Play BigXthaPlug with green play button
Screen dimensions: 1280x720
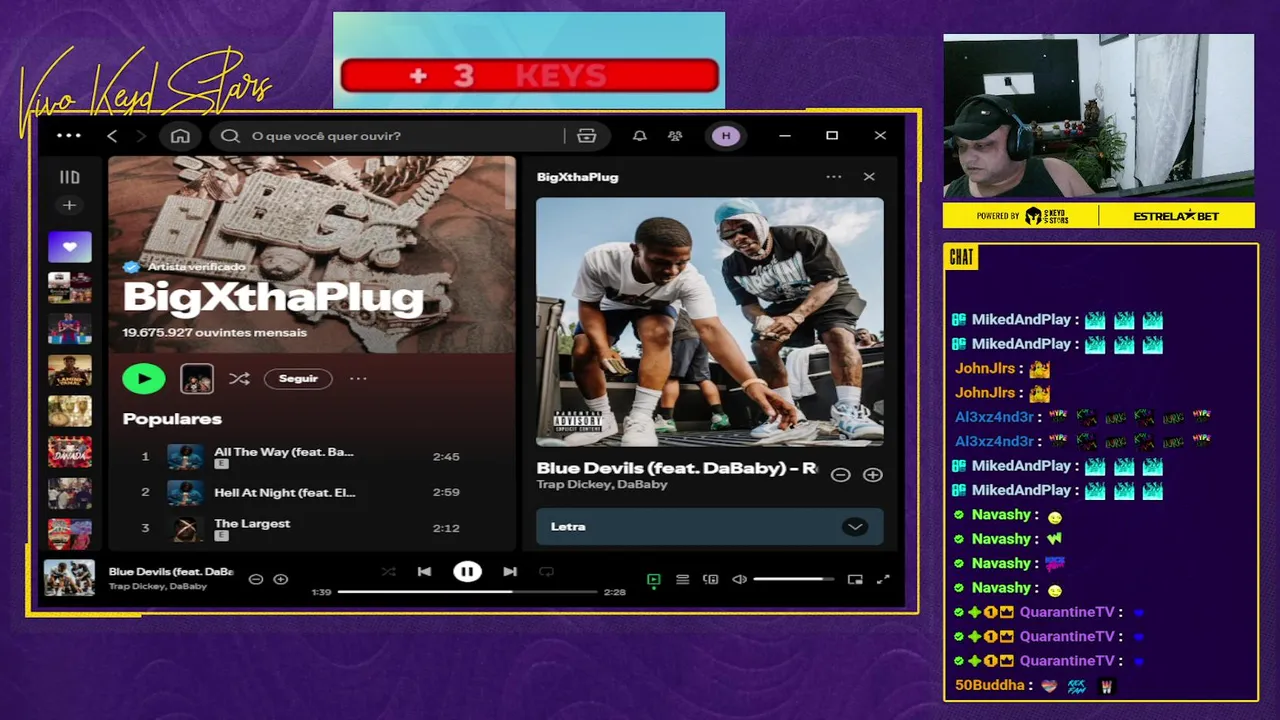pos(144,378)
